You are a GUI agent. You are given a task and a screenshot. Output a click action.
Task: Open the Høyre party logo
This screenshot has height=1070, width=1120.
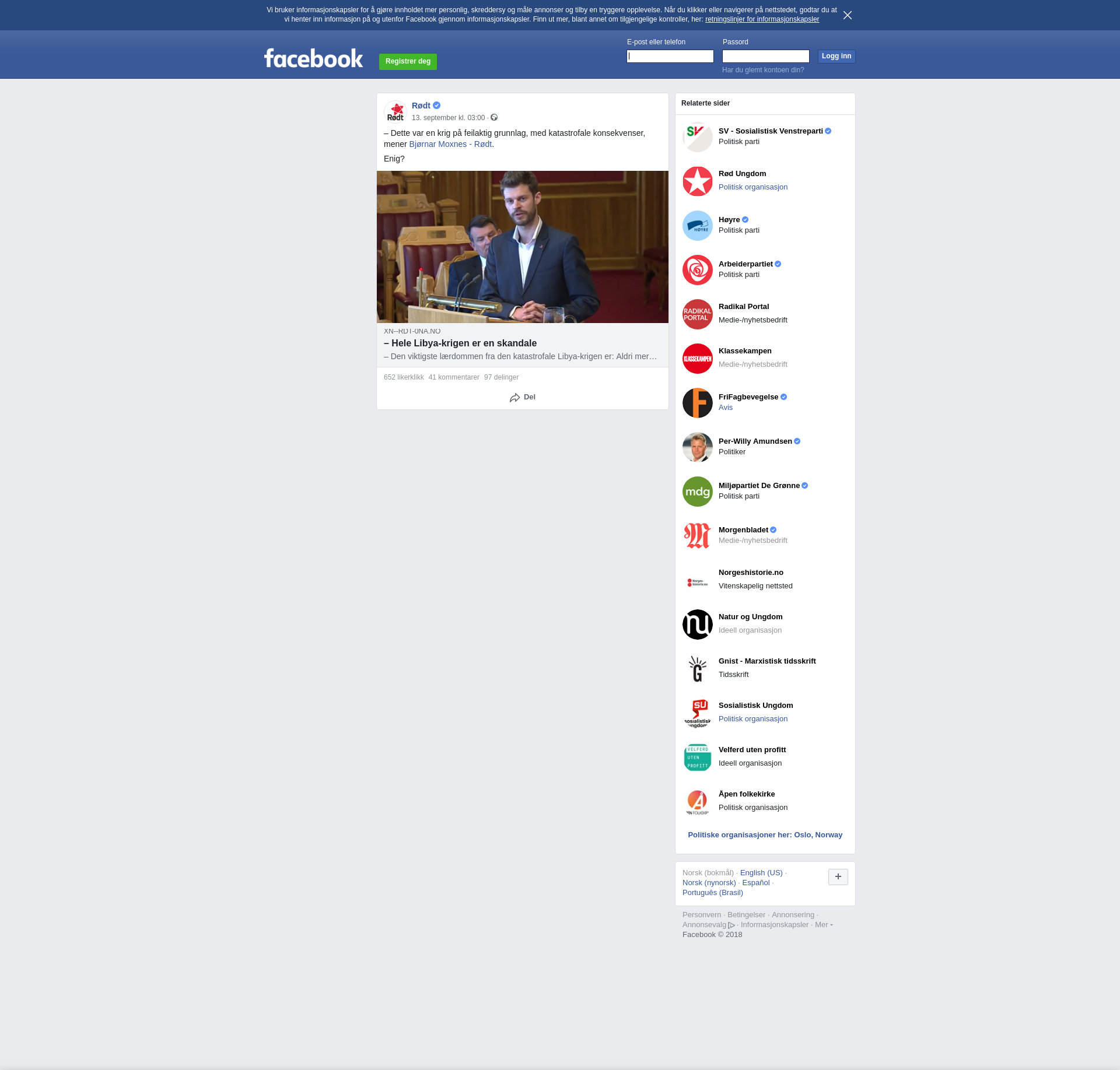pyautogui.click(x=698, y=226)
